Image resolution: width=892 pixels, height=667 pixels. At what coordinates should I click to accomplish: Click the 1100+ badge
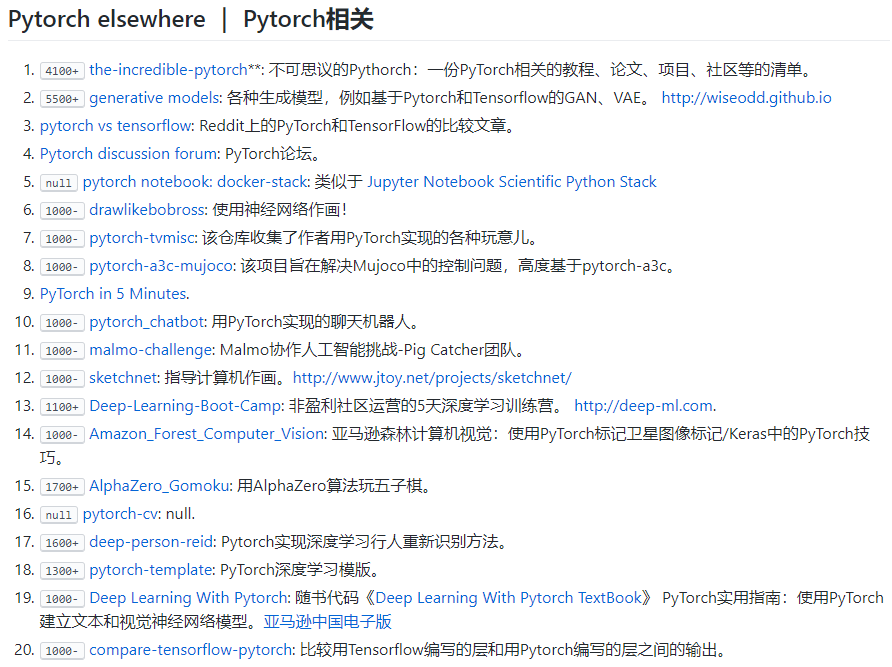(x=62, y=406)
